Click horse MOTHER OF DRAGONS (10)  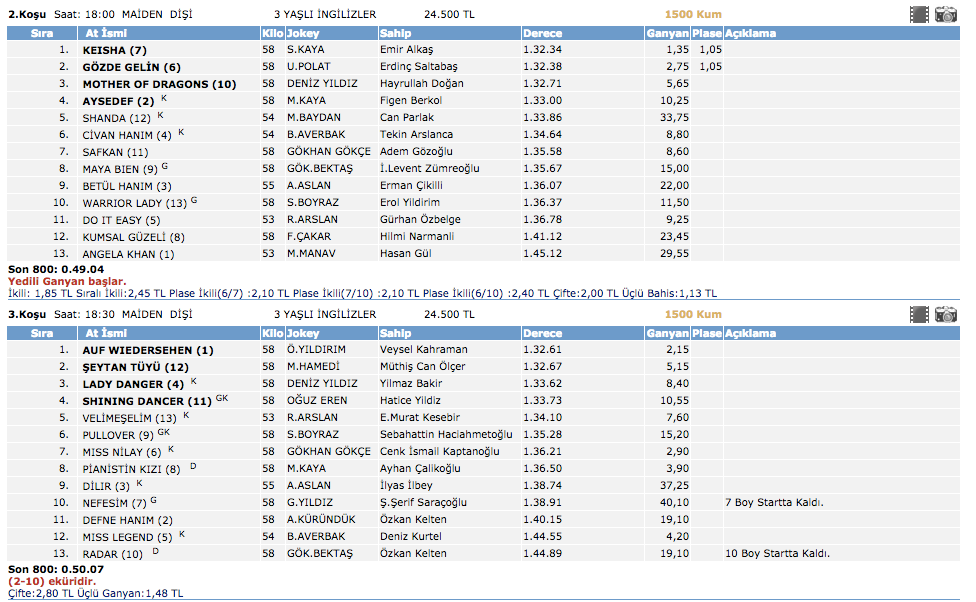point(159,84)
